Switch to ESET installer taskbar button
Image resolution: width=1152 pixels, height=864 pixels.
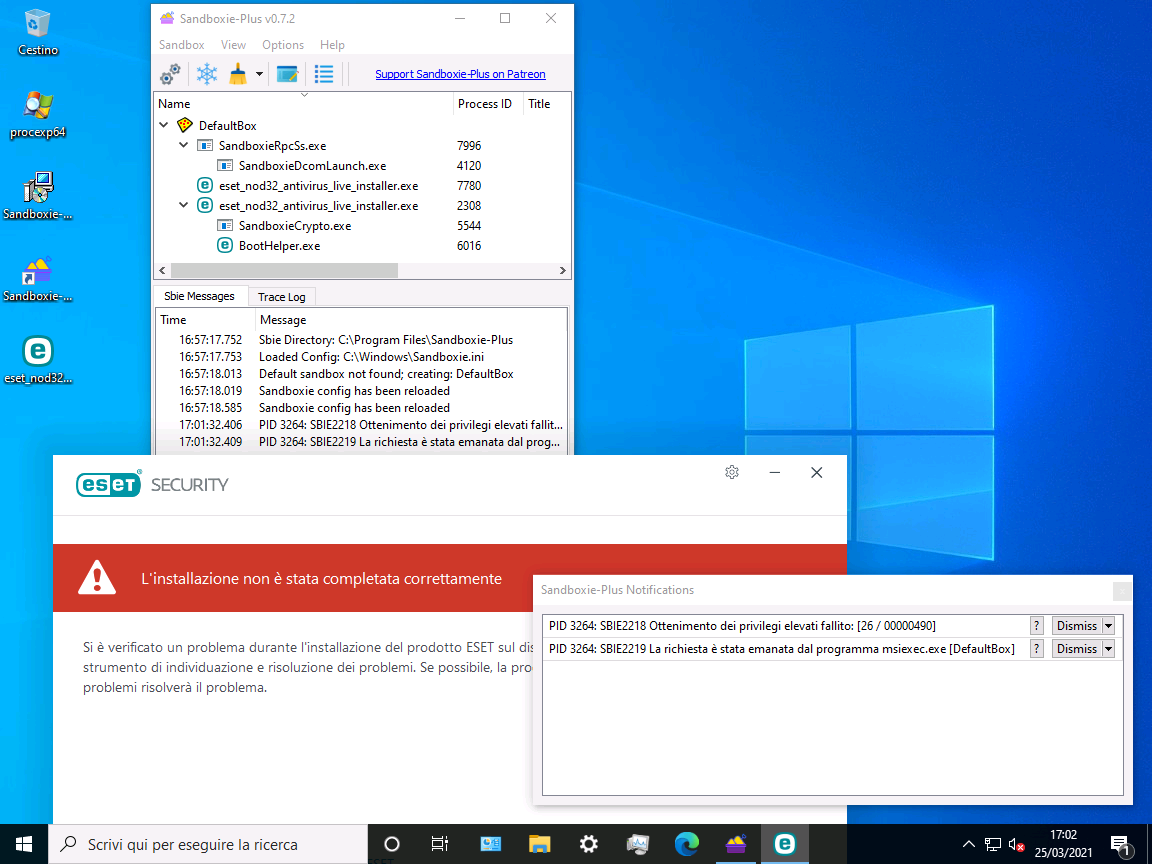point(785,844)
